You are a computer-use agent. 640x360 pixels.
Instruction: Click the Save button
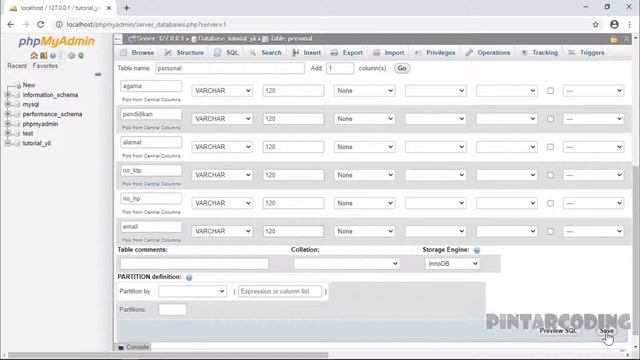click(607, 331)
